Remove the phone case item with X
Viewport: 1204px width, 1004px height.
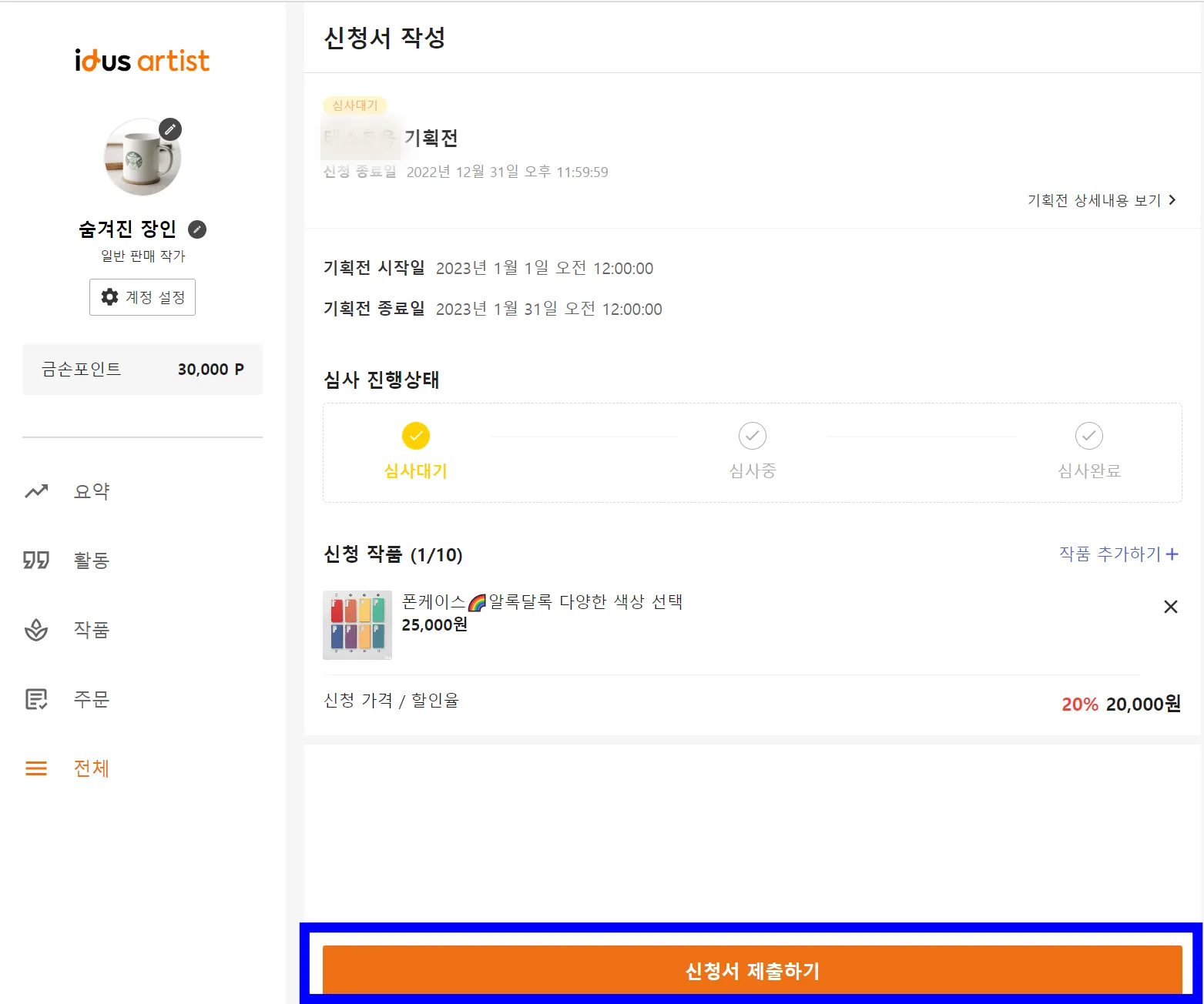point(1171,607)
